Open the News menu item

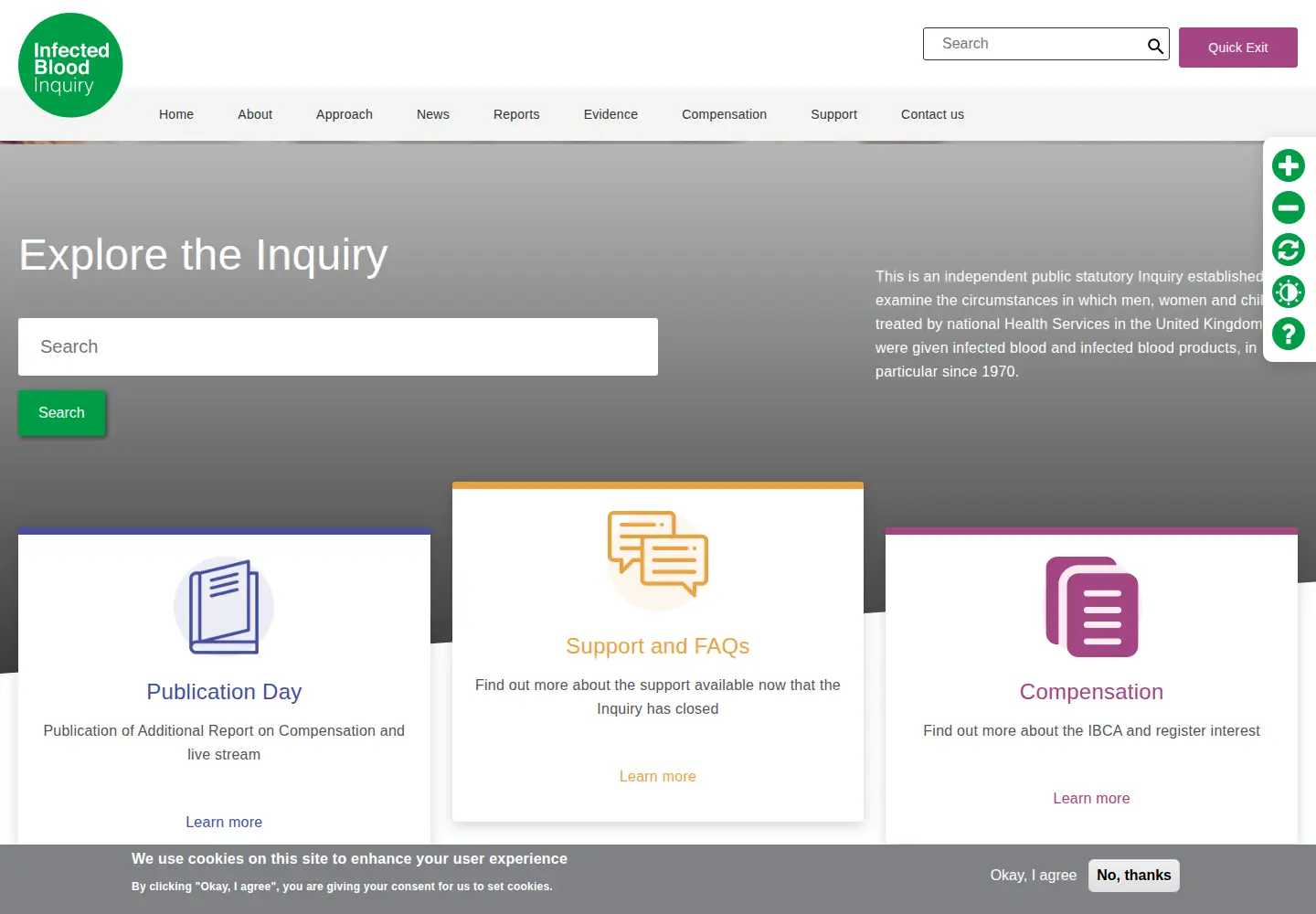click(x=433, y=114)
